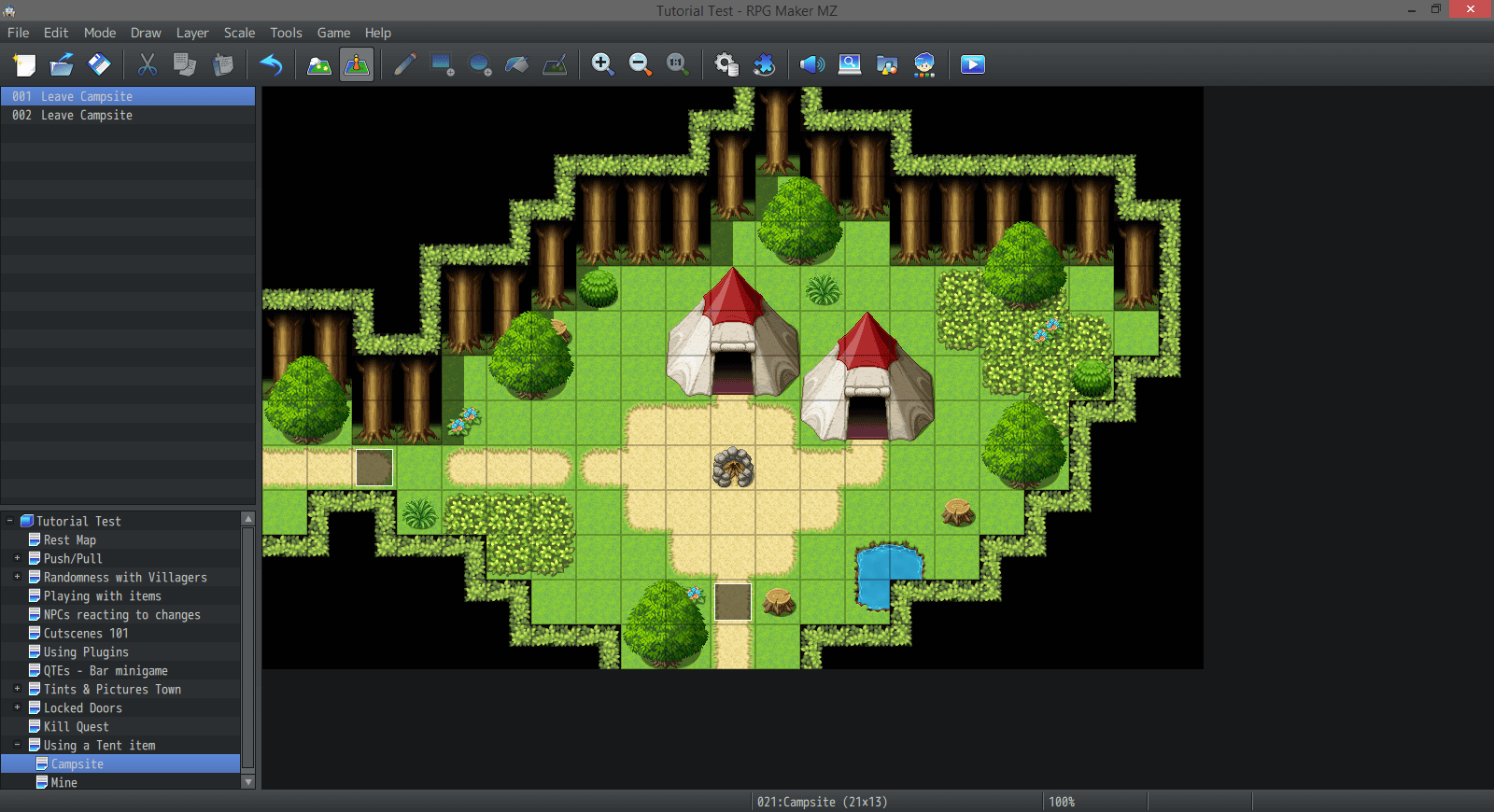Open the Plugin Manager puzzle icon
This screenshot has width=1494, height=812.
(x=764, y=64)
